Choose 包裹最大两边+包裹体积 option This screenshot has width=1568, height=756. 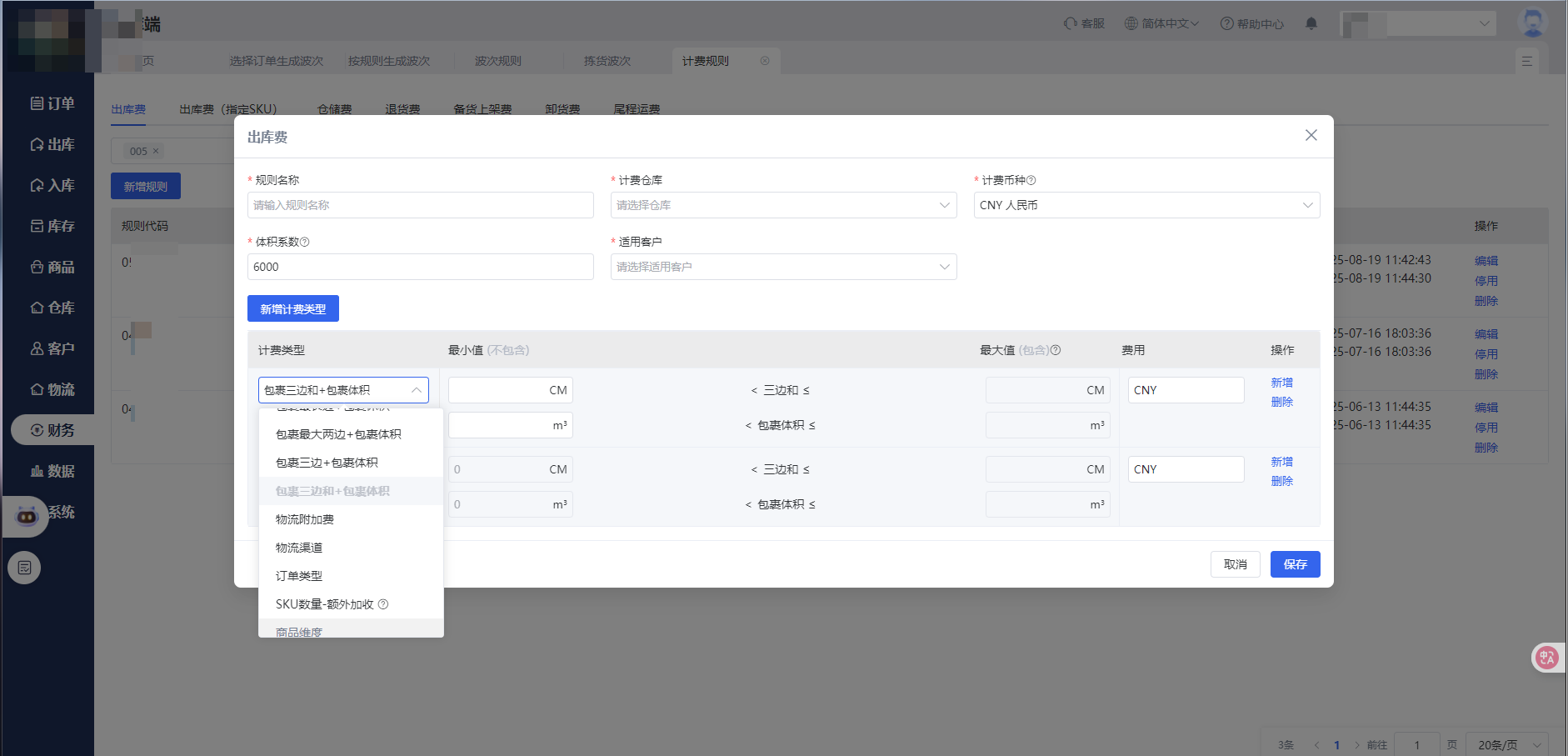coord(338,434)
